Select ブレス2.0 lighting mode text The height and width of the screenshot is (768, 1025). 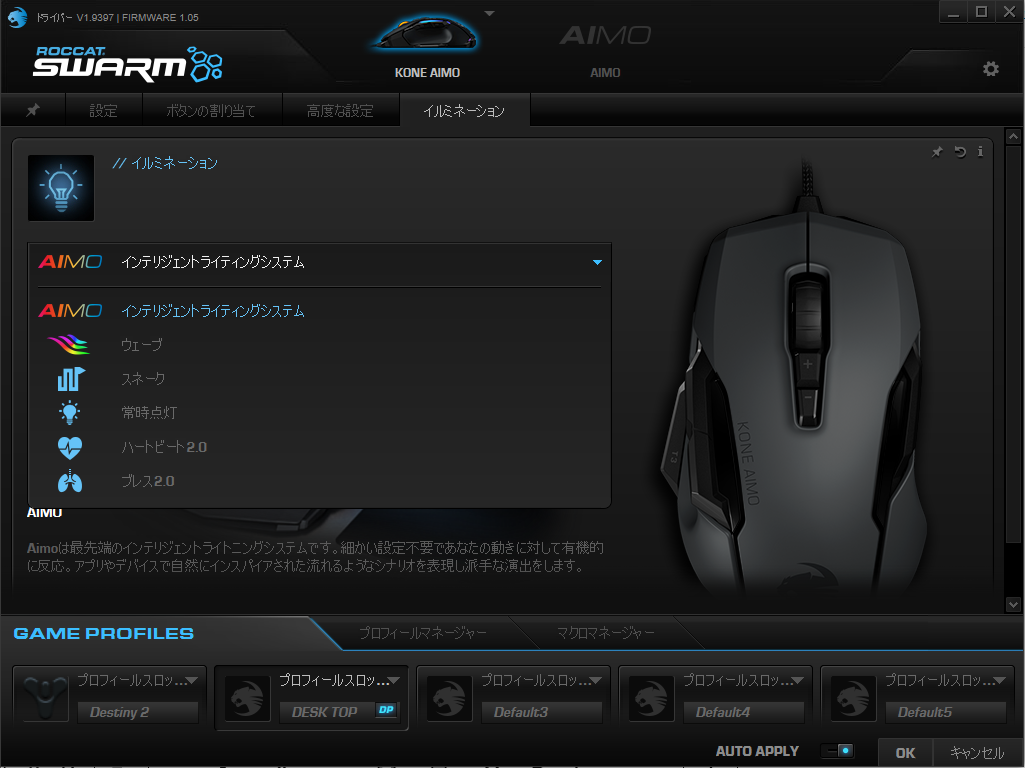[x=148, y=481]
